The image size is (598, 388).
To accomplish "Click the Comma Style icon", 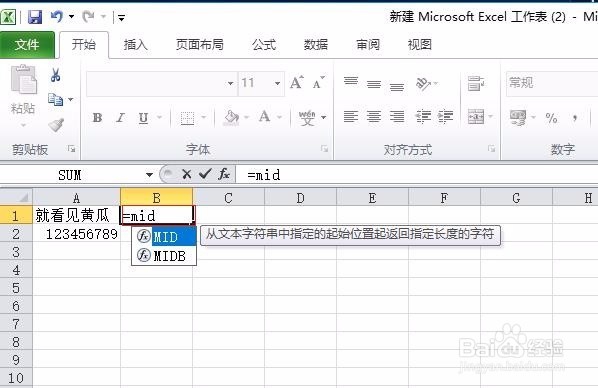I will click(575, 118).
